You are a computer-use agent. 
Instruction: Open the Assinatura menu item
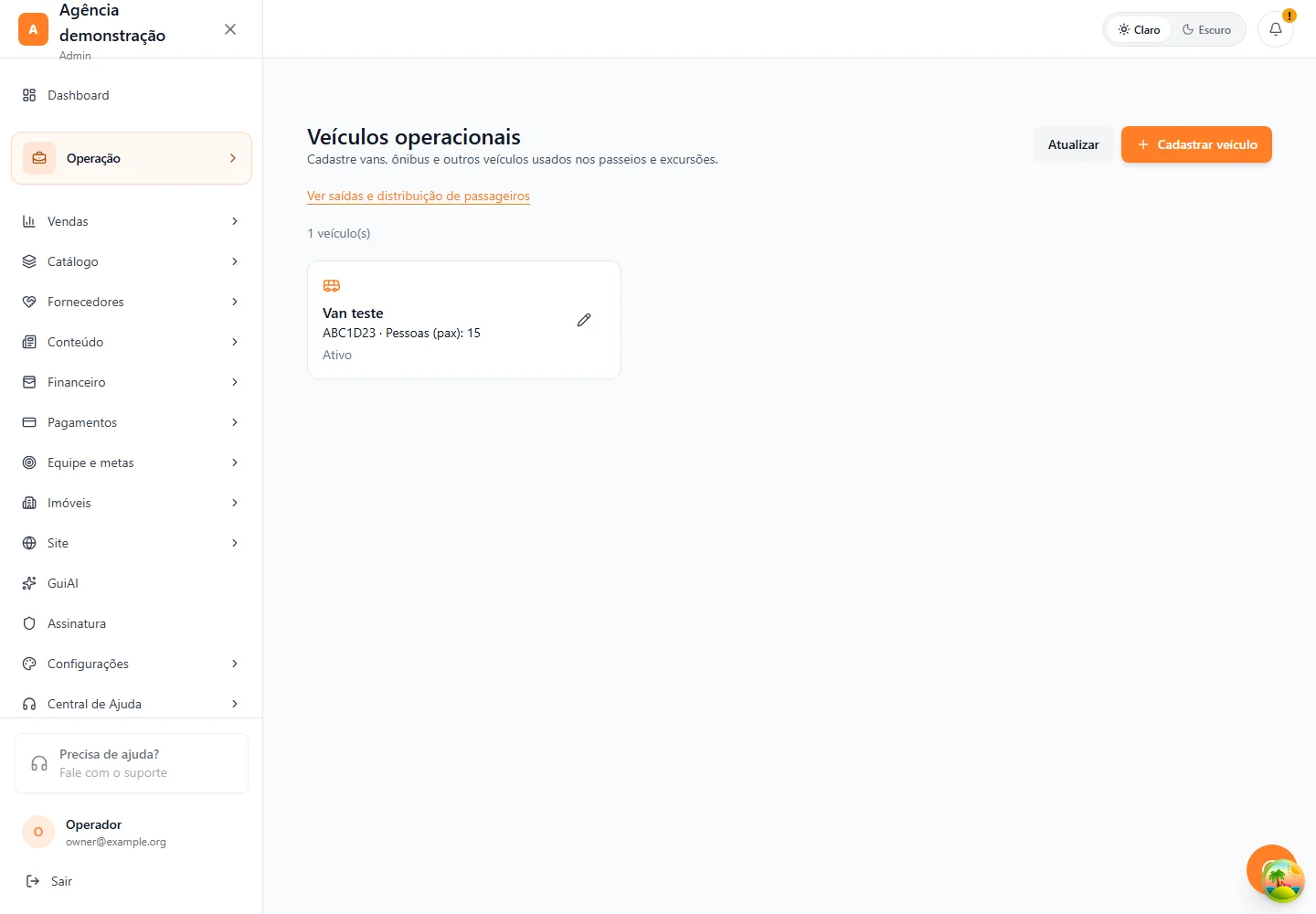[132, 623]
